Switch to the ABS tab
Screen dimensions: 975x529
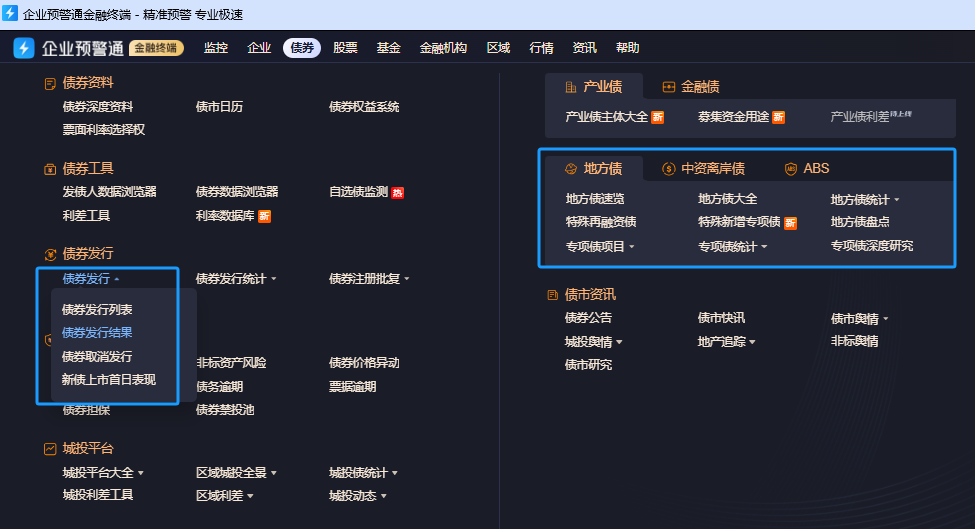click(x=806, y=168)
